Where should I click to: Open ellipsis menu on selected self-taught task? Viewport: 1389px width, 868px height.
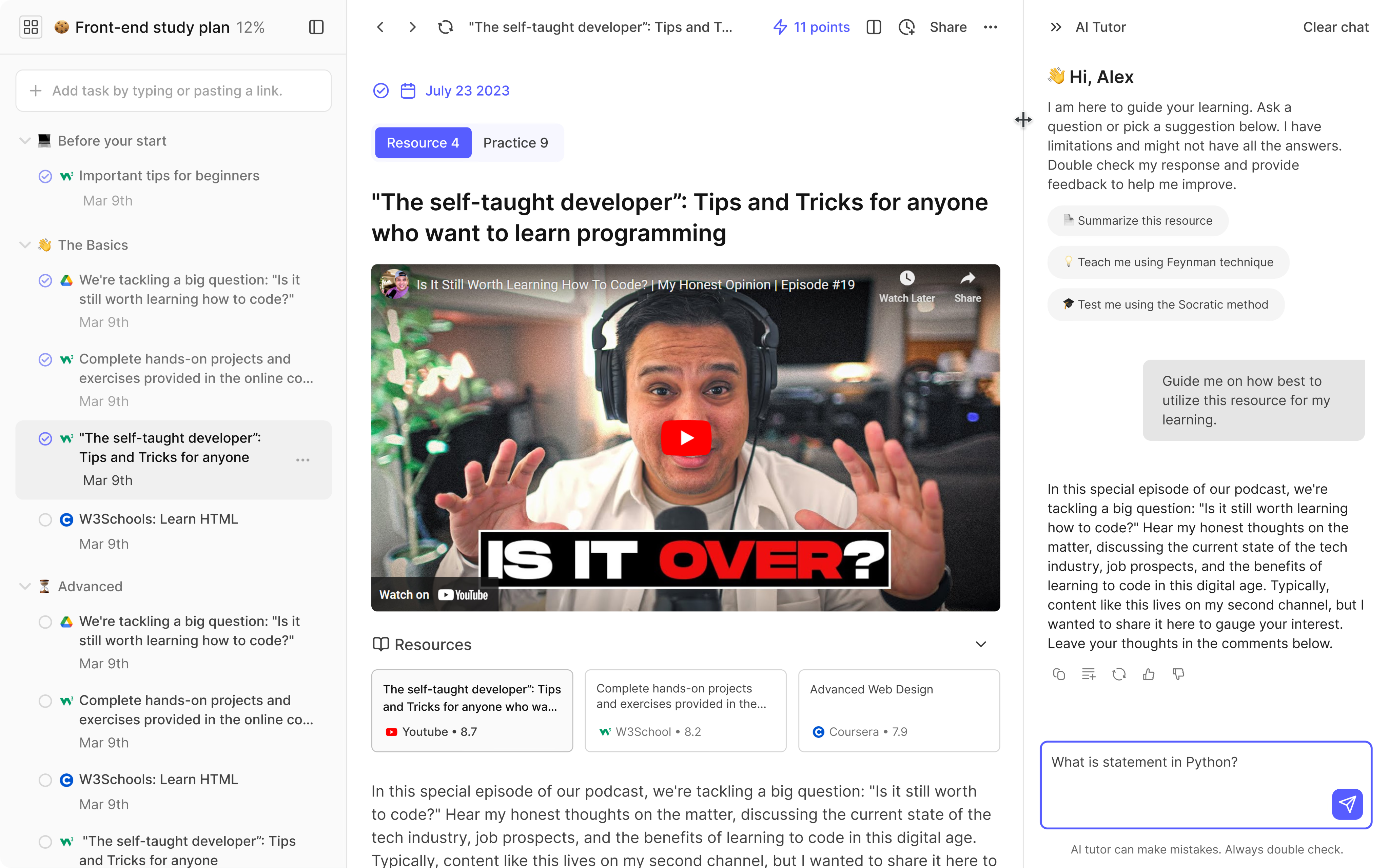pos(303,460)
